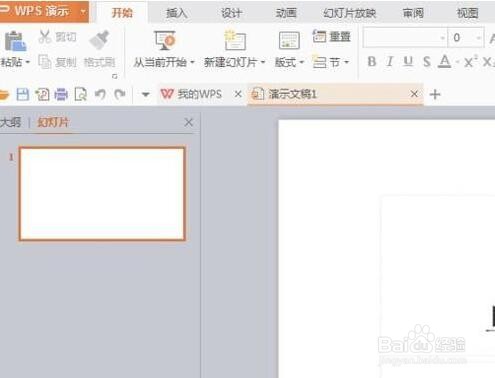Viewport: 495px width, 378px height.
Task: Toggle Italic formatting
Action: pyautogui.click(x=389, y=62)
